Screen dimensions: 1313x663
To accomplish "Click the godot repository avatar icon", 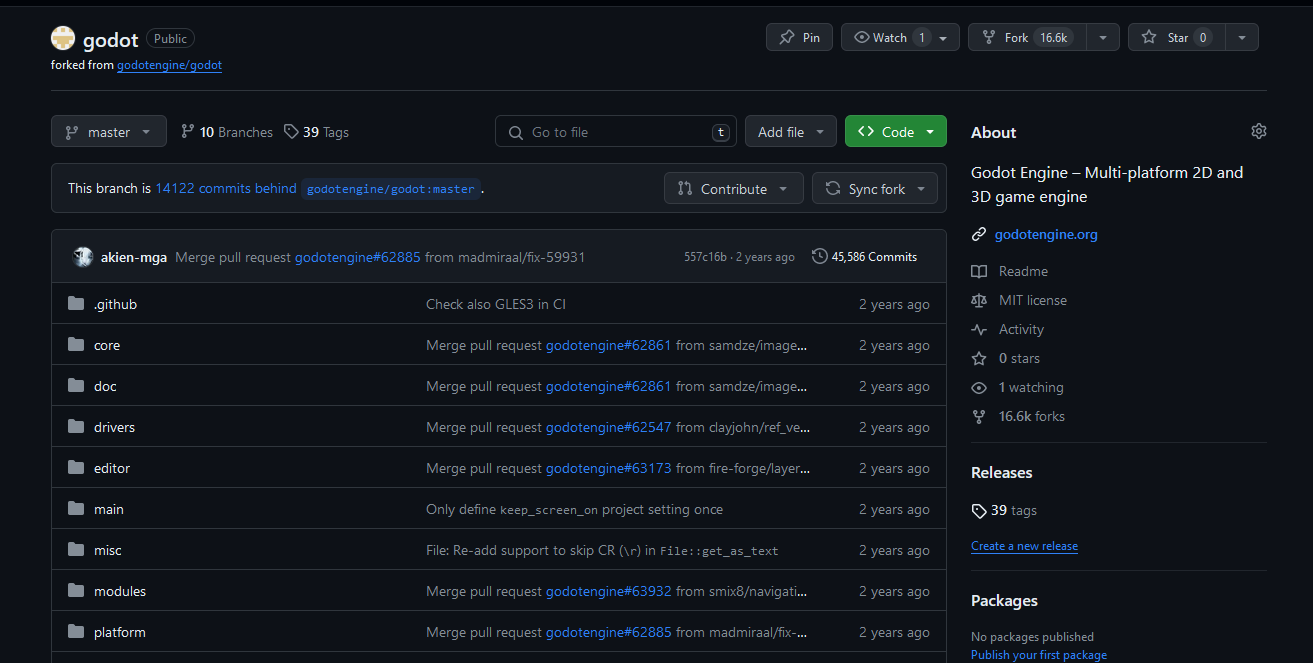I will [63, 38].
